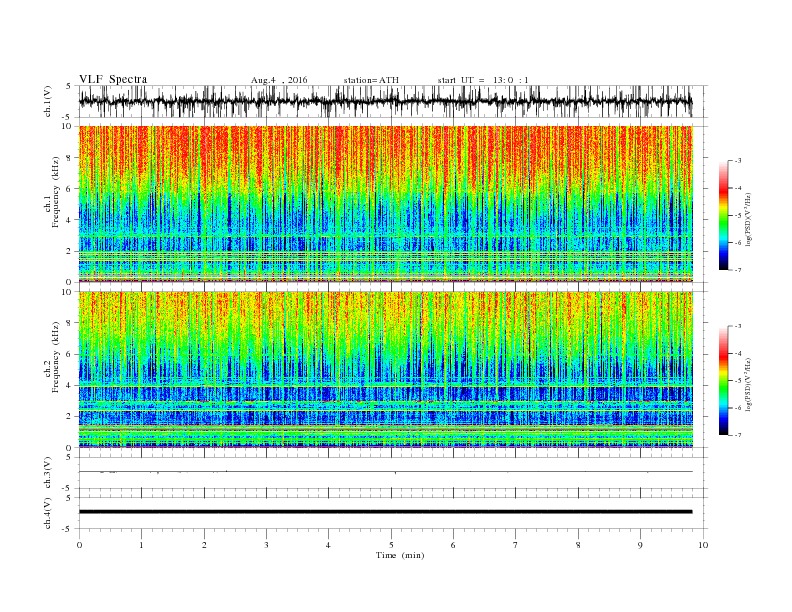This screenshot has height=612, width=792.
Task: Click the ch.2 PSD color scale bar
Action: [x=723, y=380]
